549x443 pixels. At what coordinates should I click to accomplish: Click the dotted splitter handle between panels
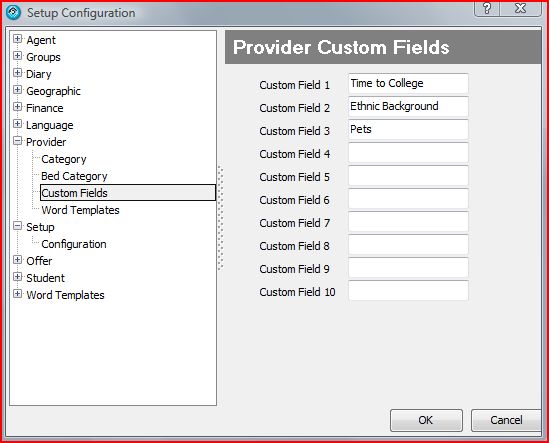[x=220, y=218]
